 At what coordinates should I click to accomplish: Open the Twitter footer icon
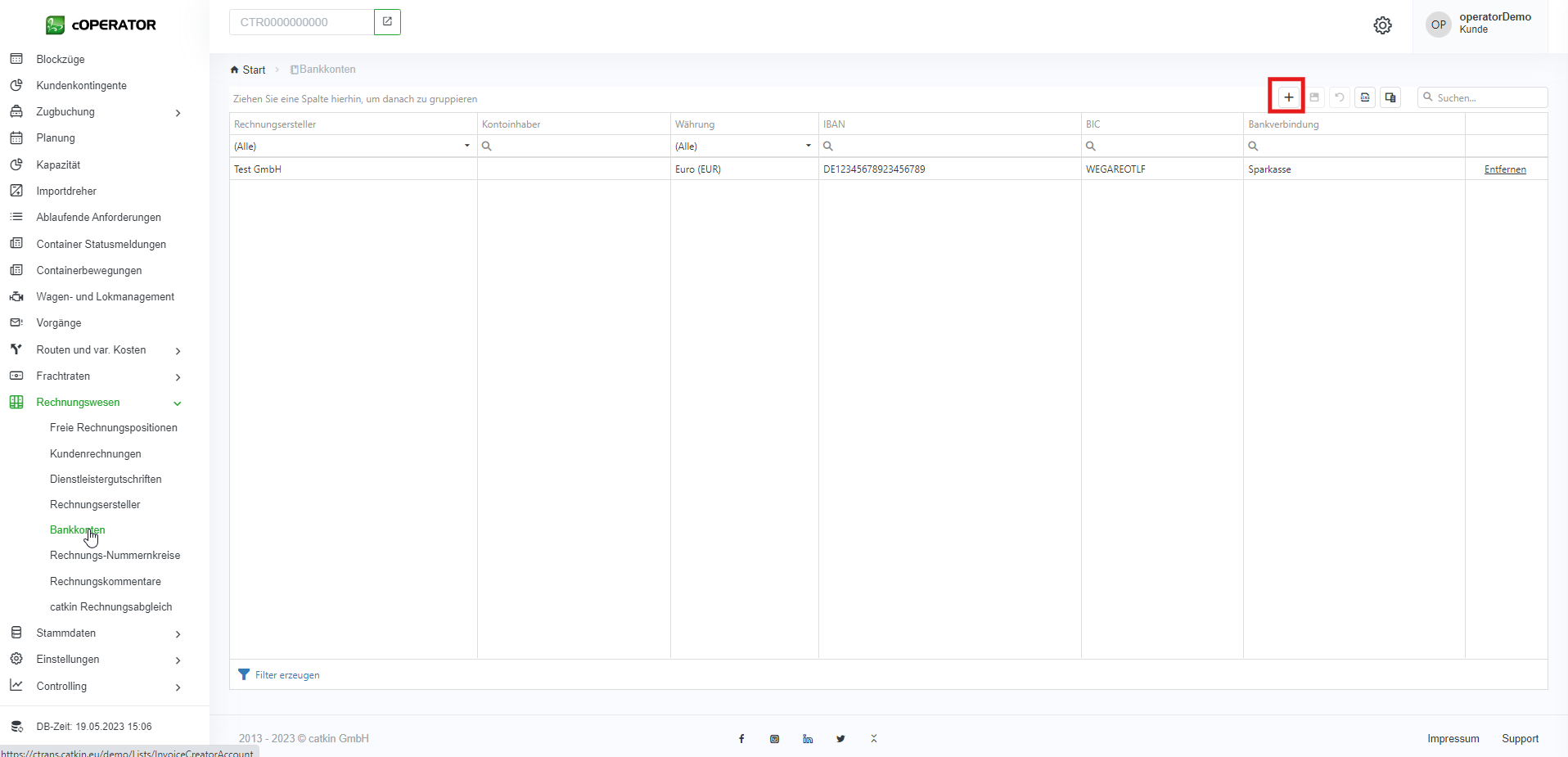pyautogui.click(x=840, y=739)
